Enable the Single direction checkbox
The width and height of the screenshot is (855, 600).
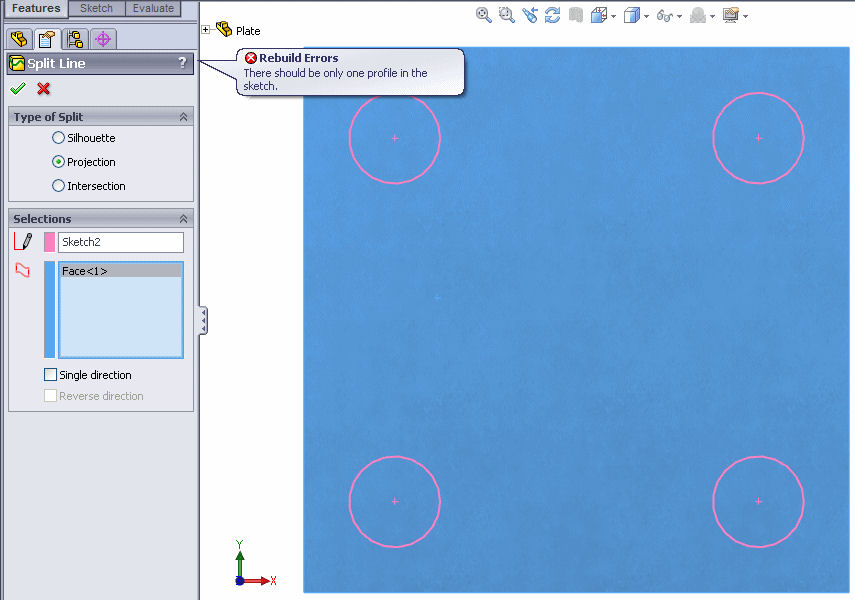click(50, 375)
